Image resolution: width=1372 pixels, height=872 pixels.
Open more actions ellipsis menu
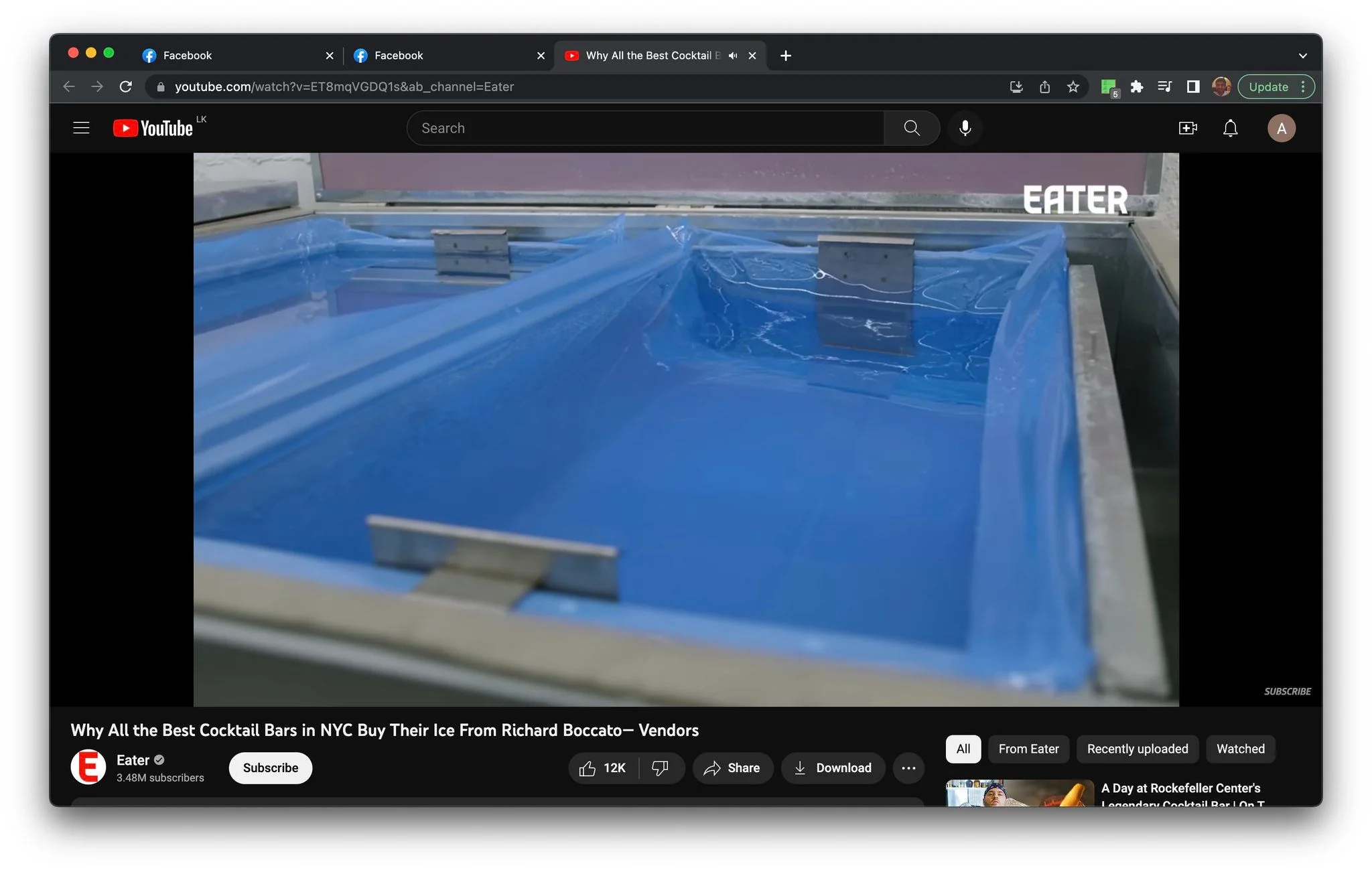coord(908,768)
